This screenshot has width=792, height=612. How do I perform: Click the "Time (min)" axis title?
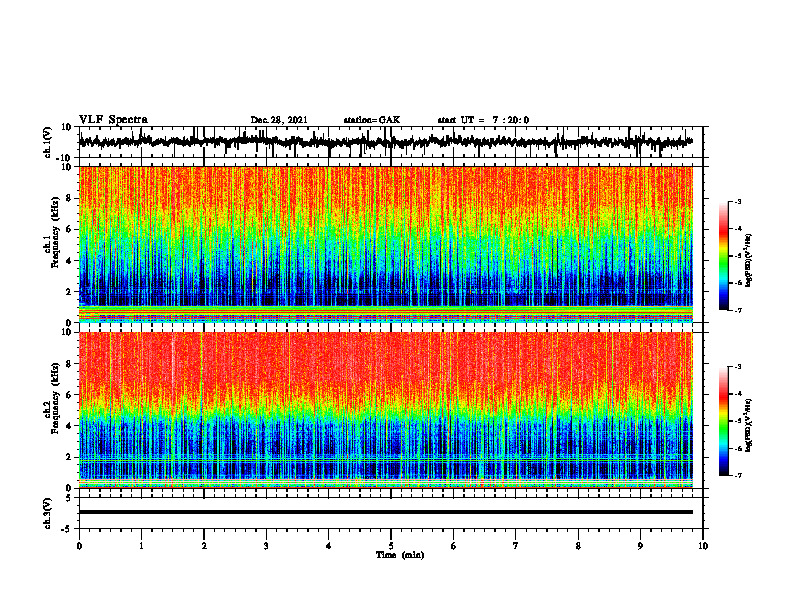(x=400, y=555)
